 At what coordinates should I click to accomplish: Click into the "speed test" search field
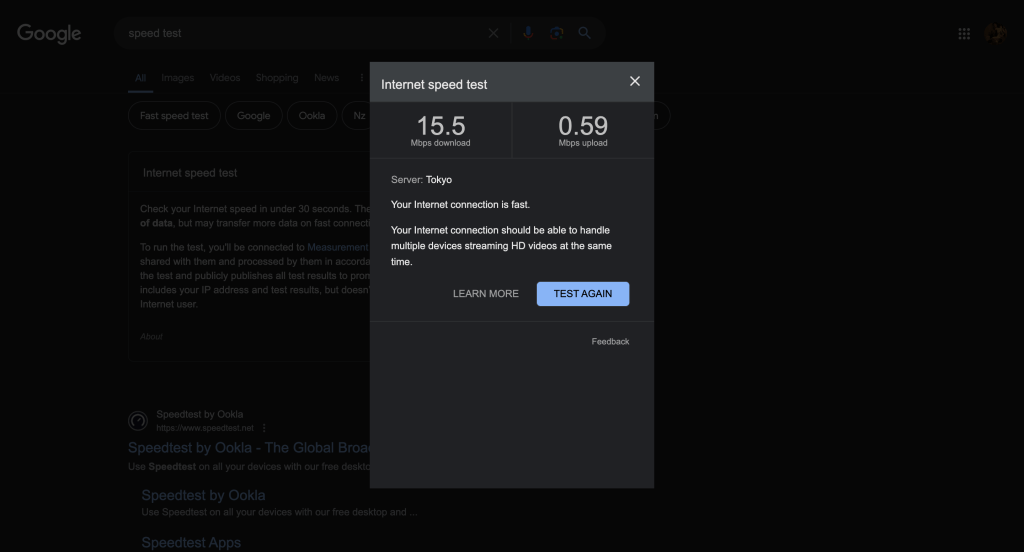click(300, 33)
